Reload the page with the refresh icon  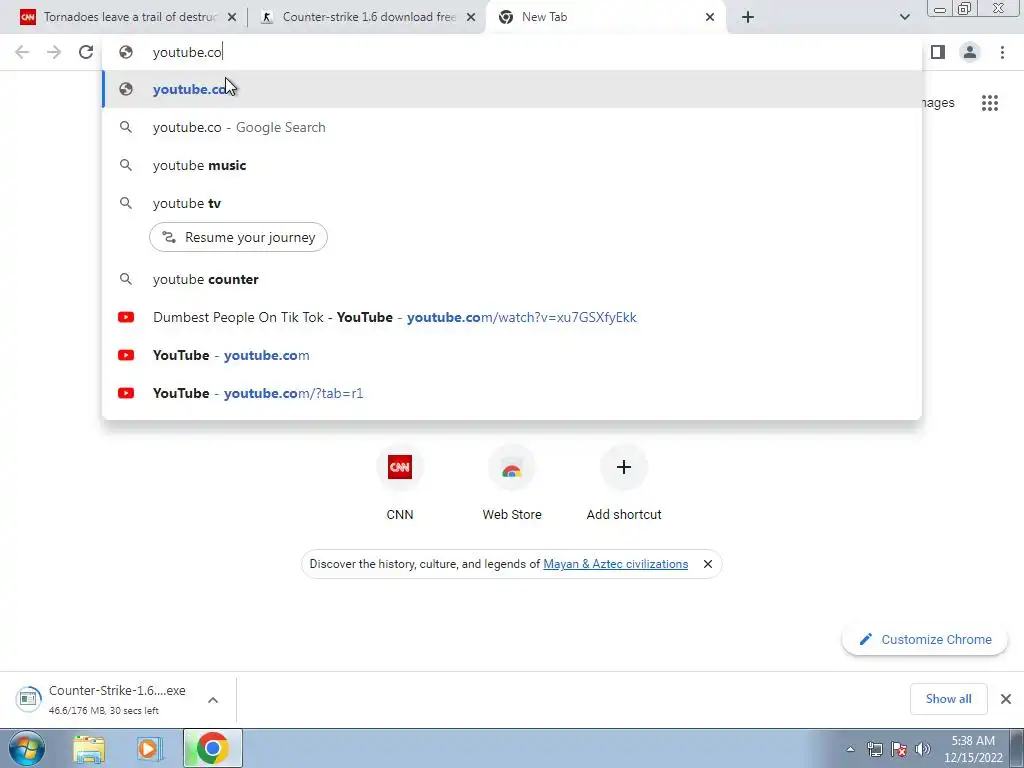(x=86, y=52)
